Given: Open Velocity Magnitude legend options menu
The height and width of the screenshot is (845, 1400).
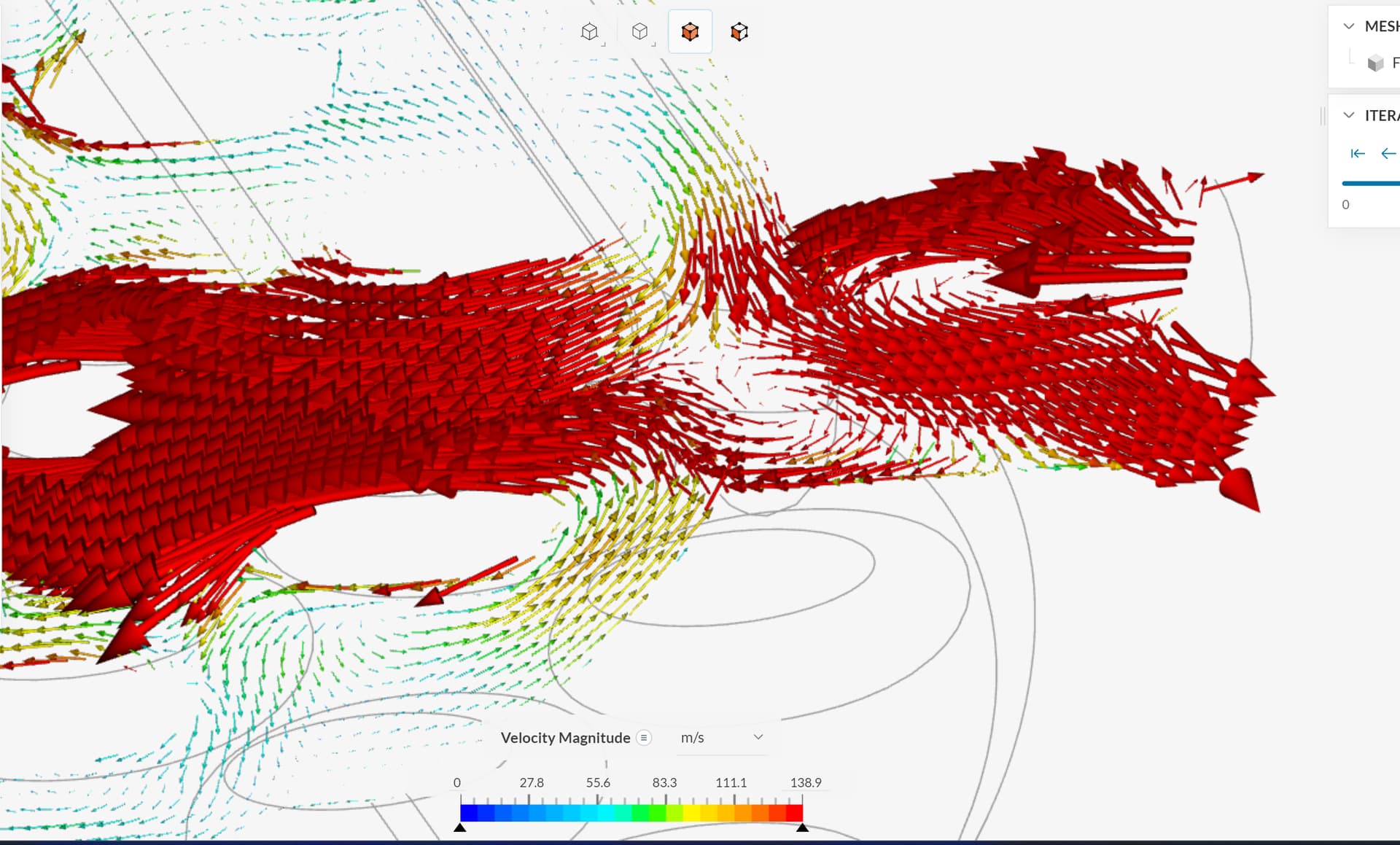Looking at the screenshot, I should pos(644,738).
